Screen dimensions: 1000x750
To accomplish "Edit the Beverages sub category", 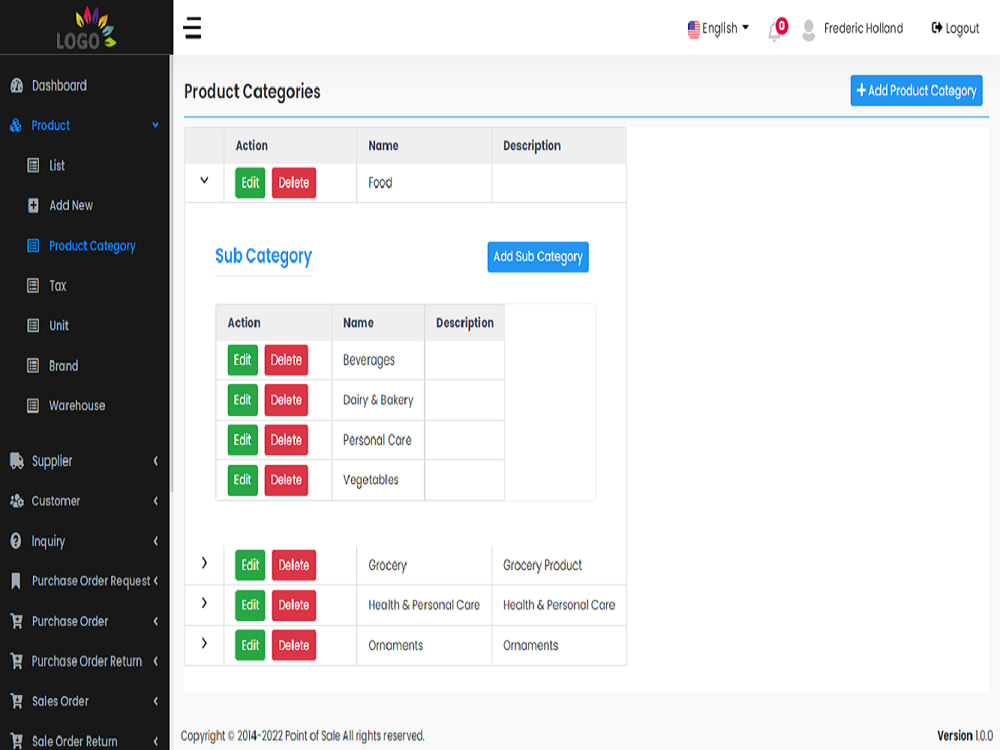I will [x=242, y=360].
